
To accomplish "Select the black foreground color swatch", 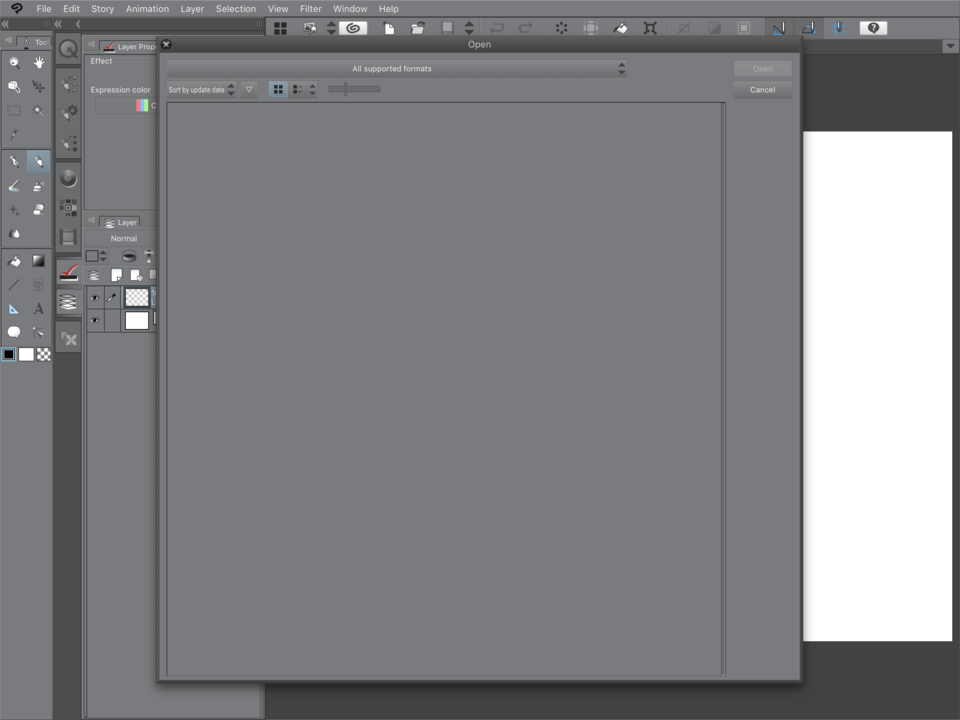I will click(x=9, y=354).
